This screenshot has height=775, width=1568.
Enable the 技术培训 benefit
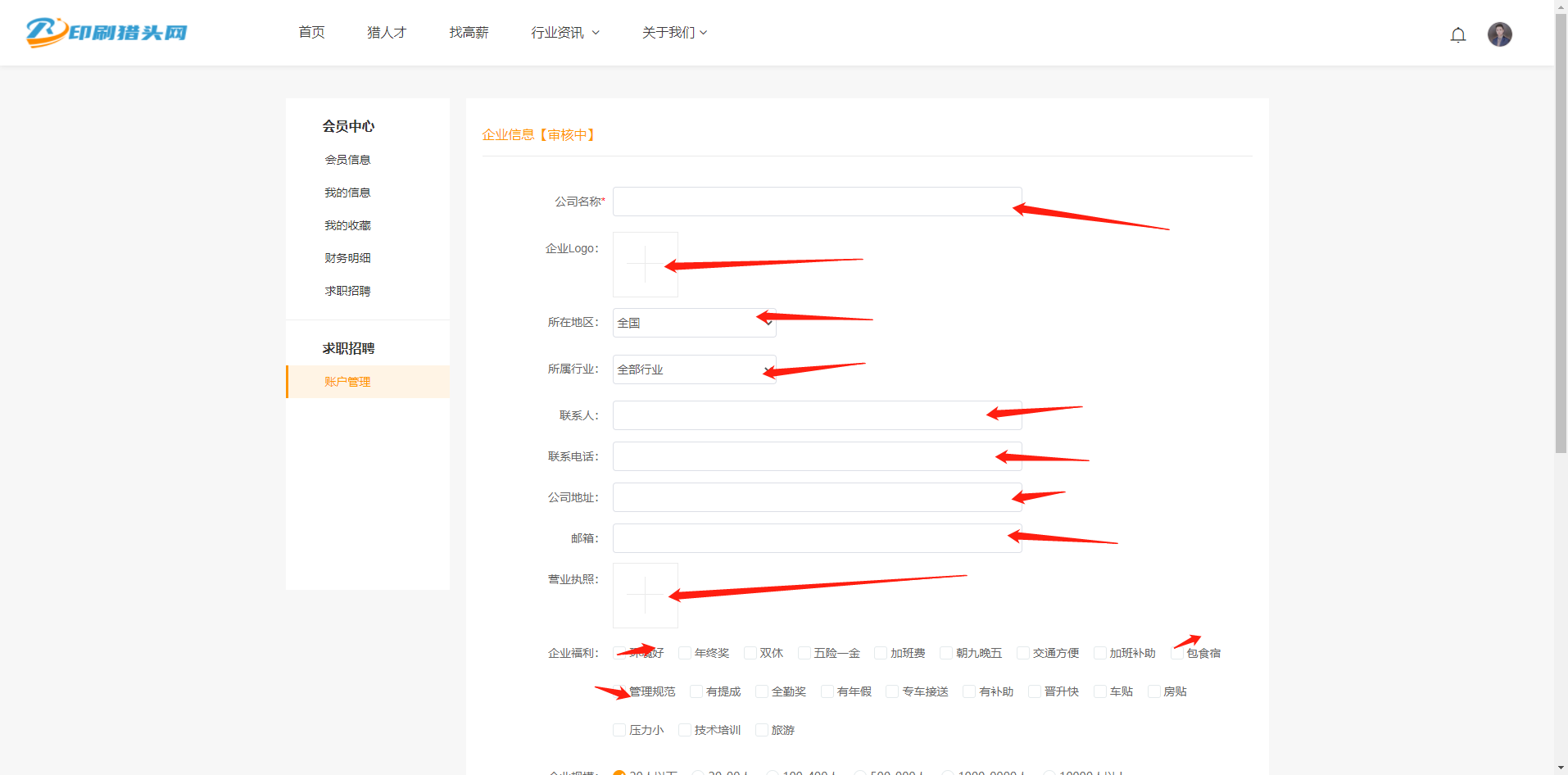pyautogui.click(x=683, y=729)
